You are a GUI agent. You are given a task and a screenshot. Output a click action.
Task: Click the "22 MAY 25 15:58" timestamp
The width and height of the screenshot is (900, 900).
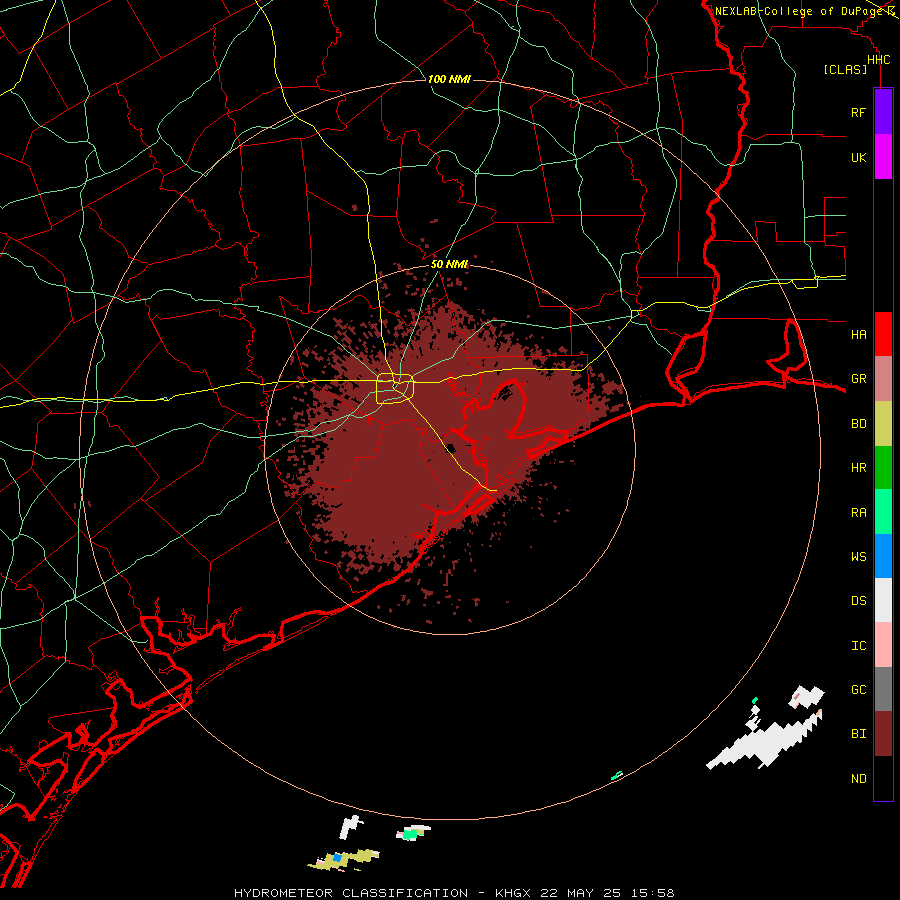coord(607,893)
